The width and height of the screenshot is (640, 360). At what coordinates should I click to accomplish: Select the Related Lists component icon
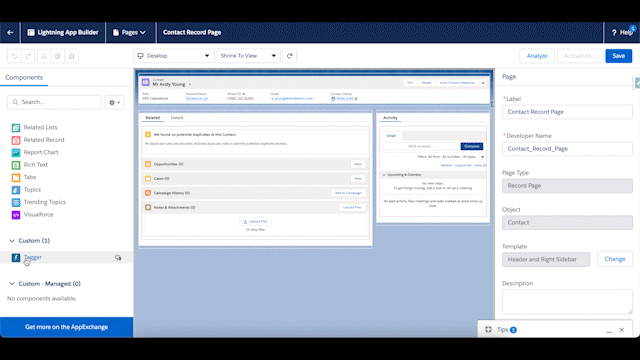click(16, 128)
